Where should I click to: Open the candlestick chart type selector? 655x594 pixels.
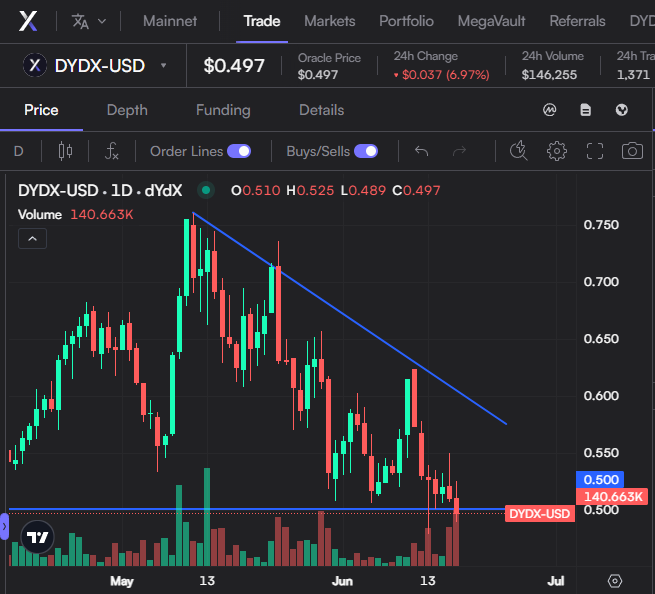[x=66, y=151]
